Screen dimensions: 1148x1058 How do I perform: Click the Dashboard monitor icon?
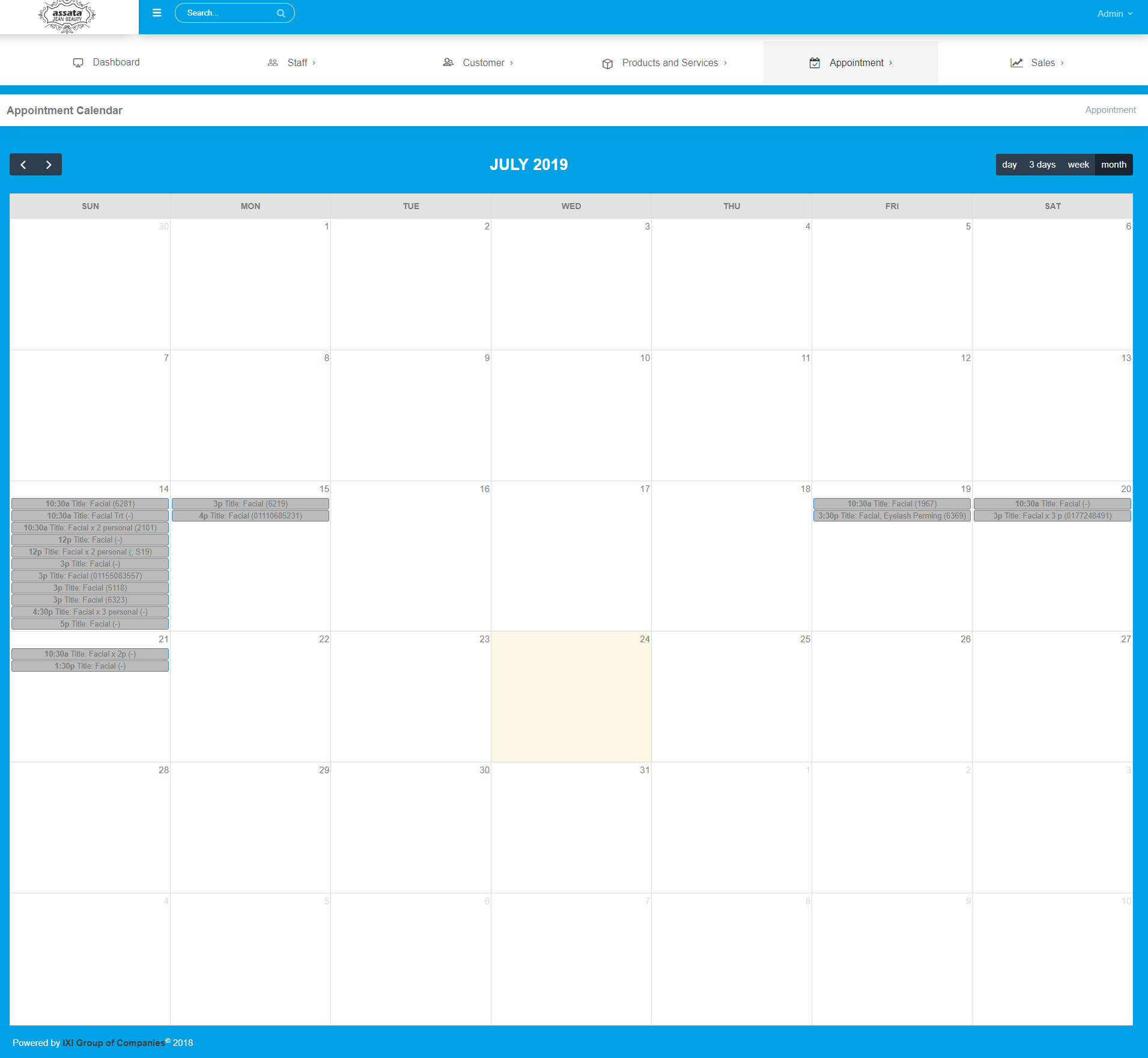pyautogui.click(x=78, y=63)
